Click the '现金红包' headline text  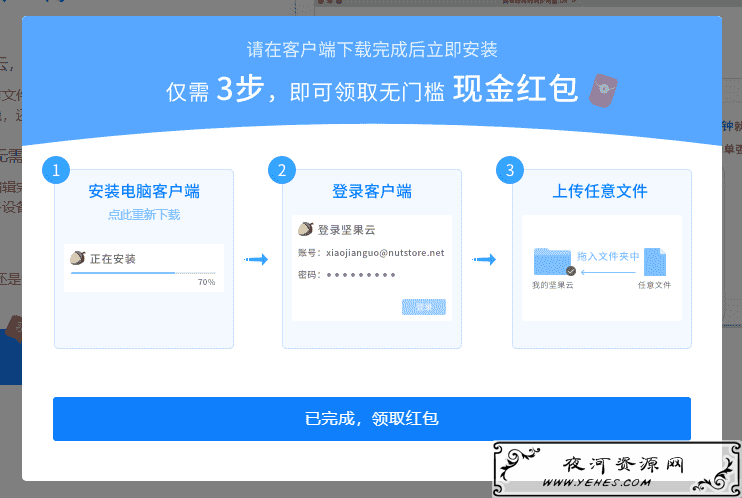point(515,89)
